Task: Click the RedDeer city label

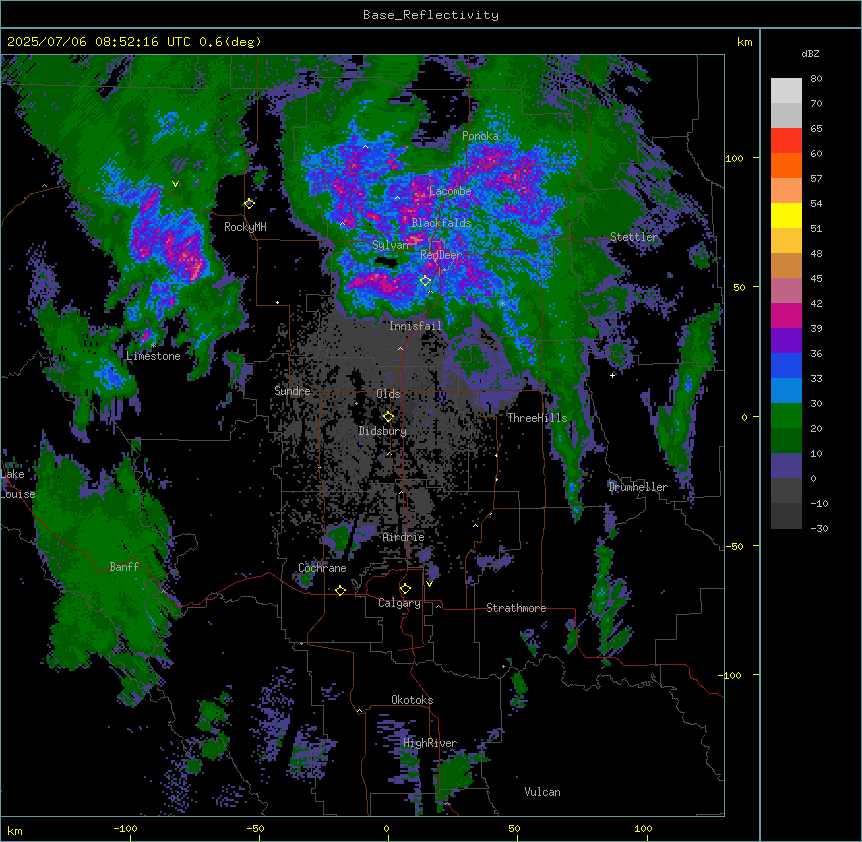Action: tap(441, 255)
